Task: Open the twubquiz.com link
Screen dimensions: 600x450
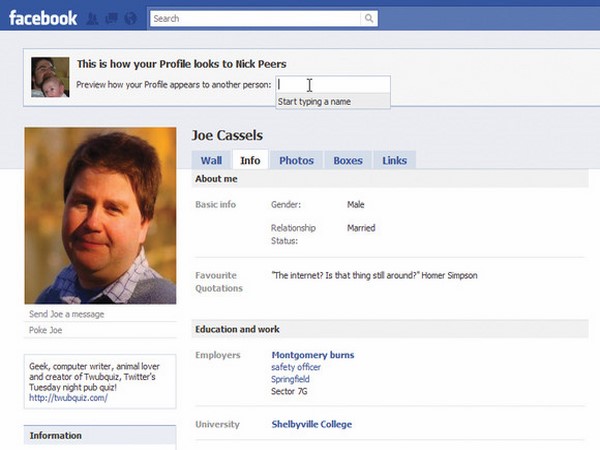Action: click(x=66, y=397)
